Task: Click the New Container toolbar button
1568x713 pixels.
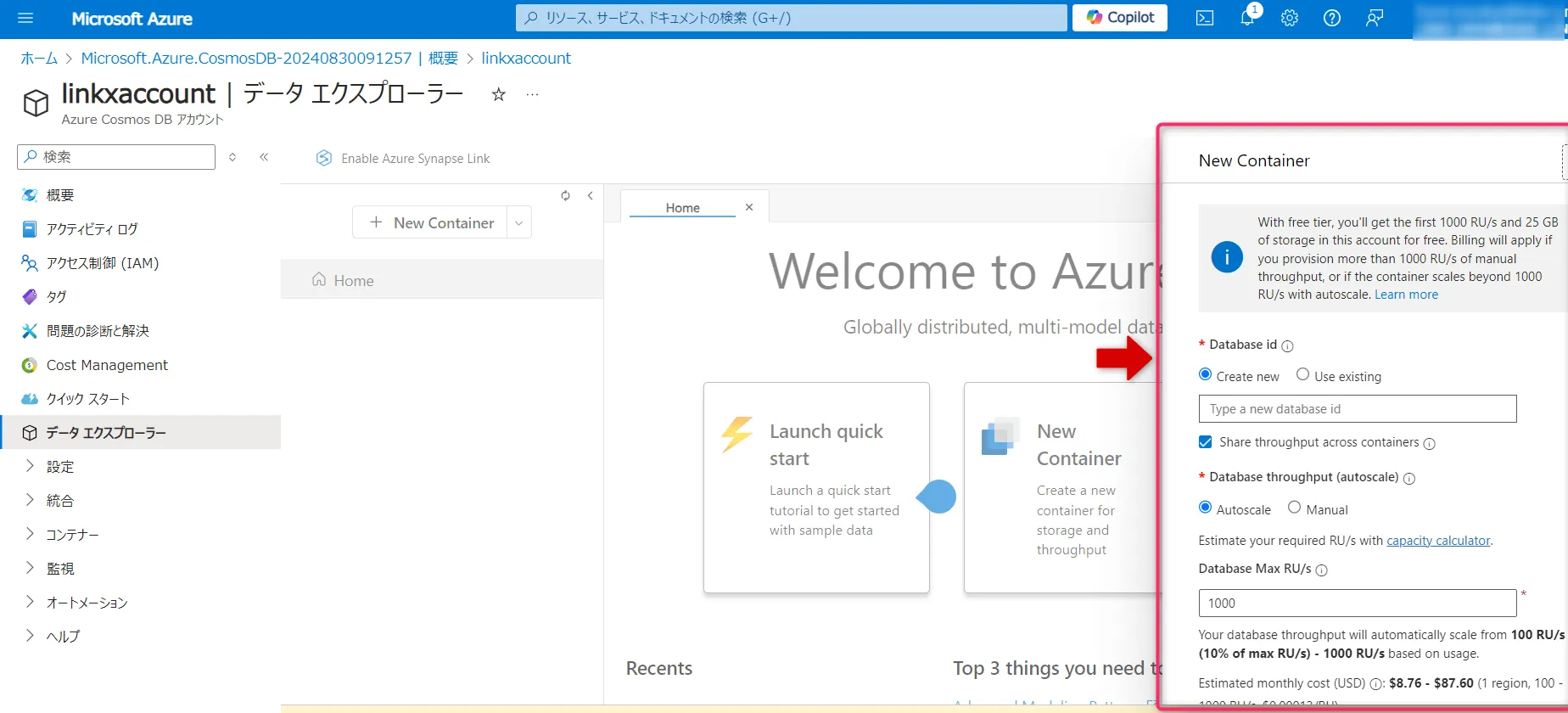Action: coord(430,222)
